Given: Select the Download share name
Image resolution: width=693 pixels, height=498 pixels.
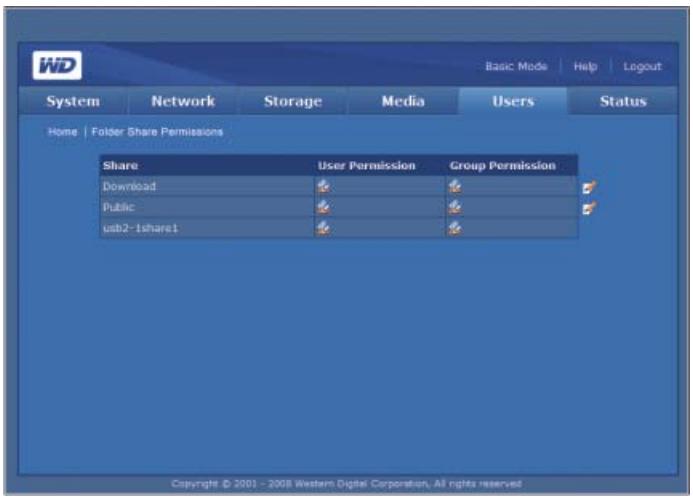Looking at the screenshot, I should (129, 186).
